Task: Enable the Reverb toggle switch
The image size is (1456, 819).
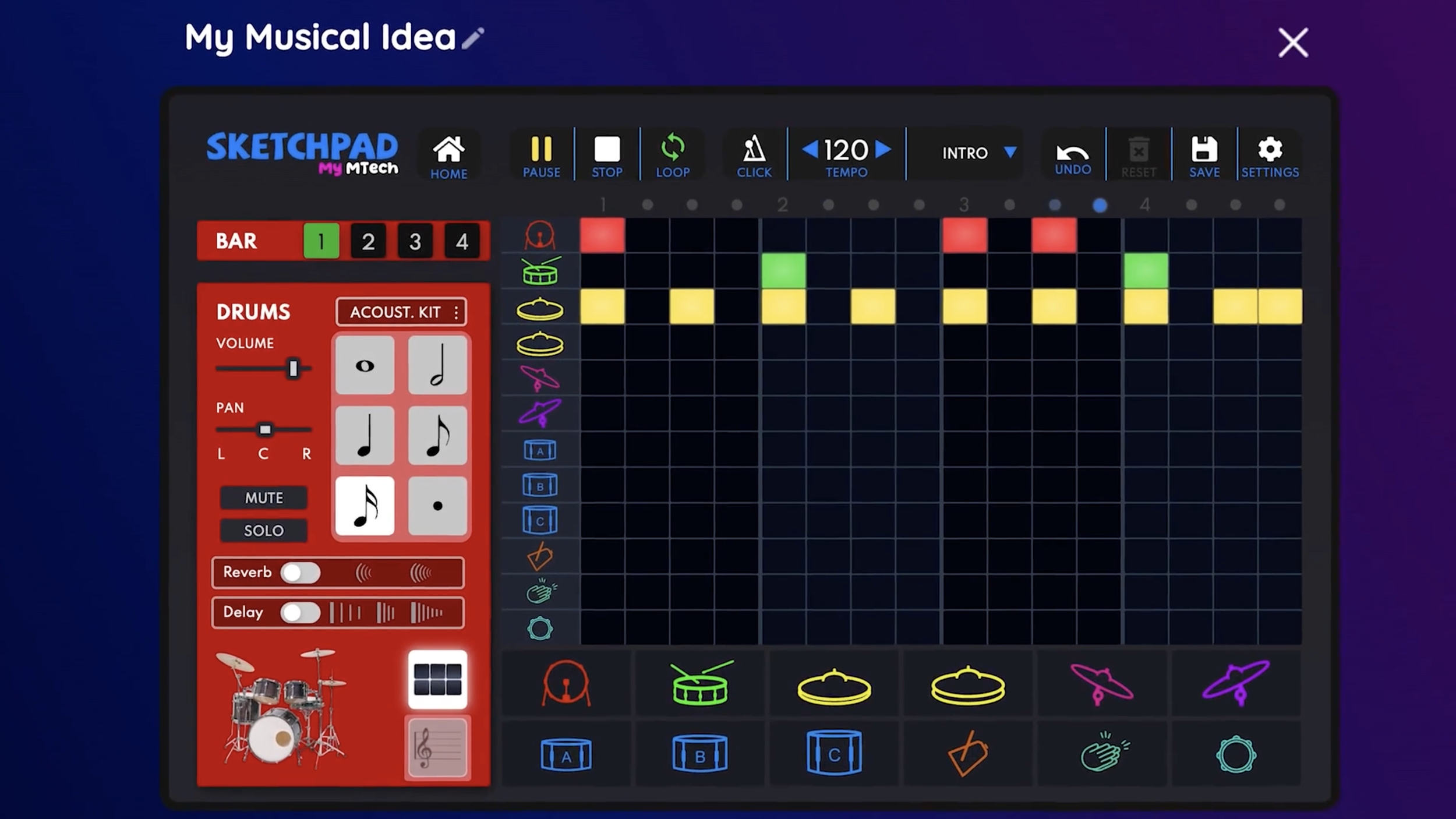Action: coord(301,573)
